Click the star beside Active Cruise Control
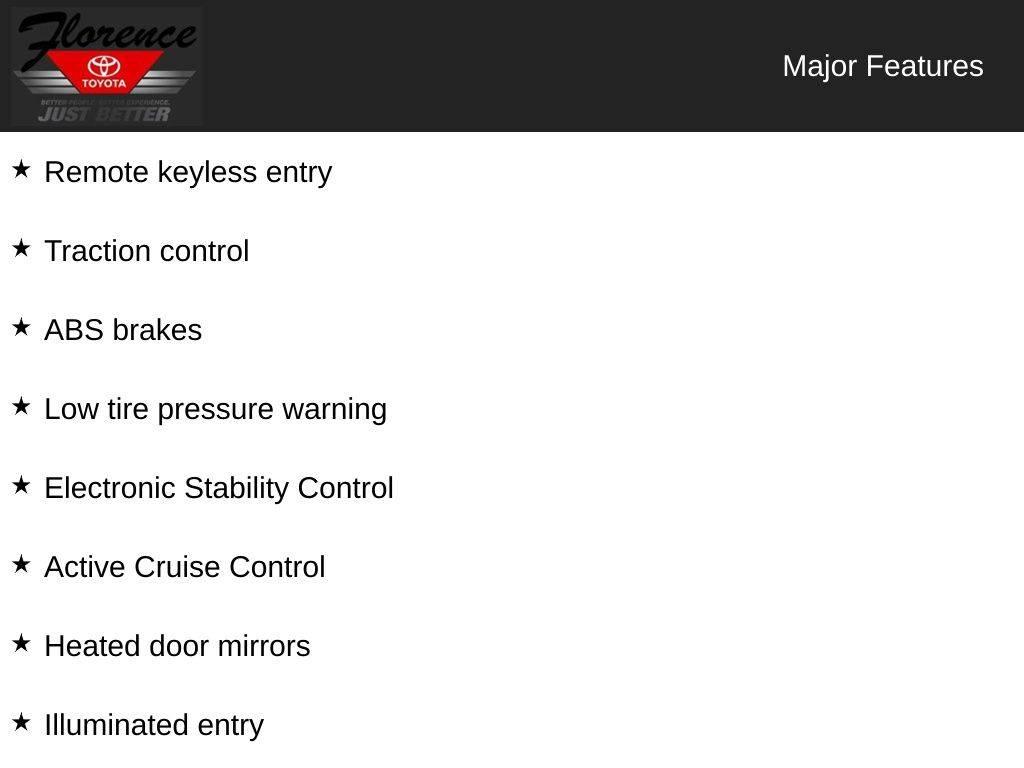Screen dimensions: 1024x768 point(21,565)
